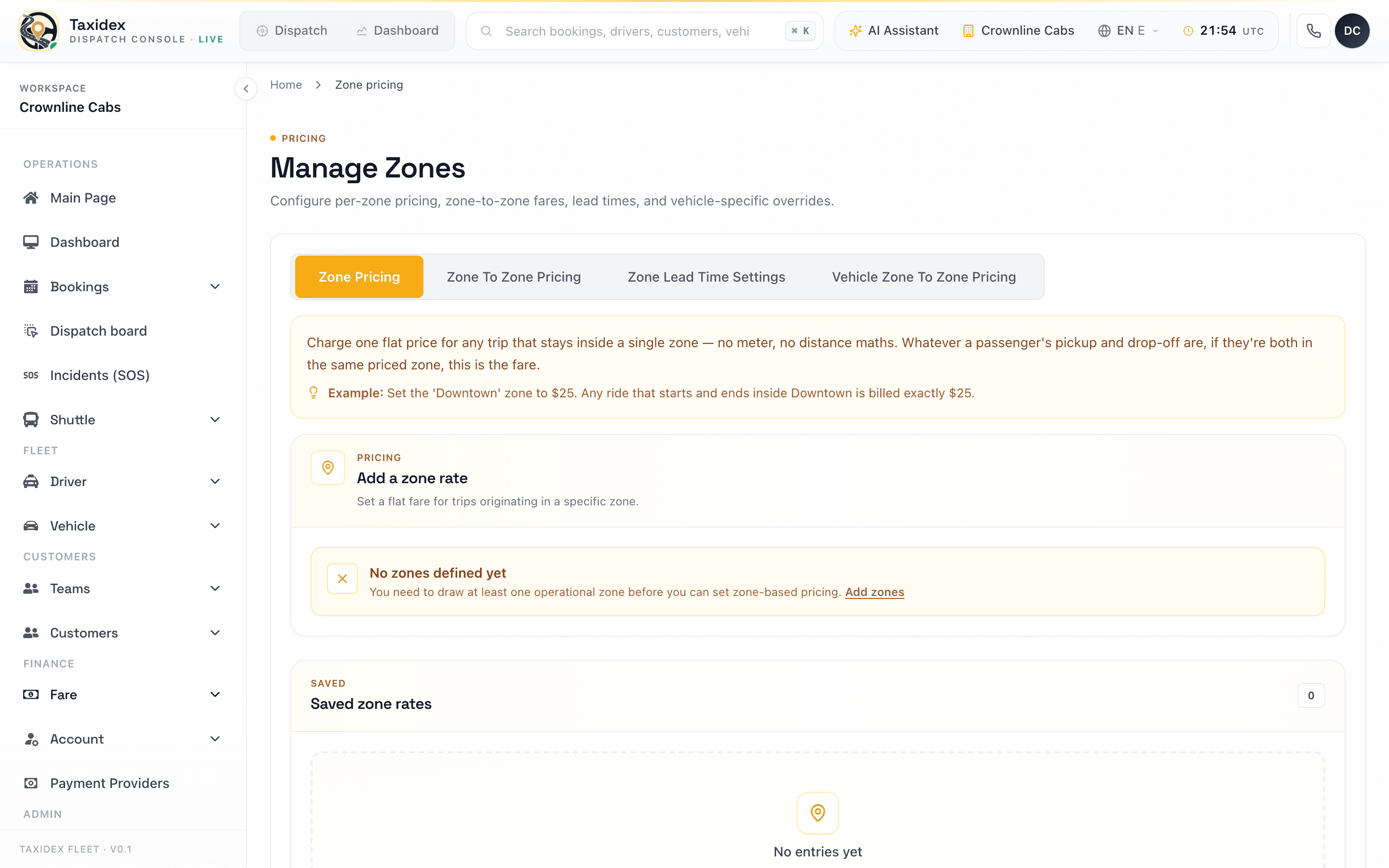Click the Teams people icon

point(31,588)
